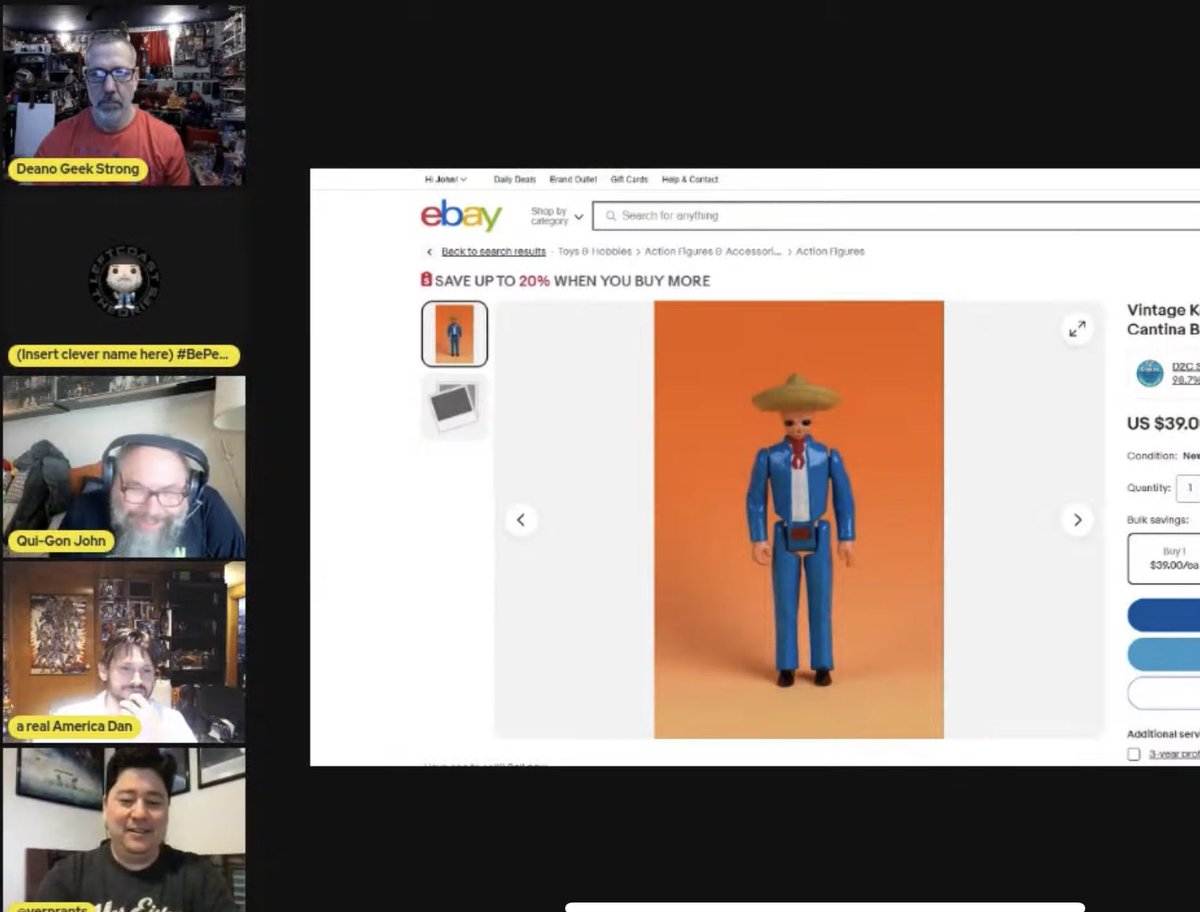This screenshot has width=1200, height=912.
Task: Click the white outlined watchlist button
Action: tap(1164, 693)
